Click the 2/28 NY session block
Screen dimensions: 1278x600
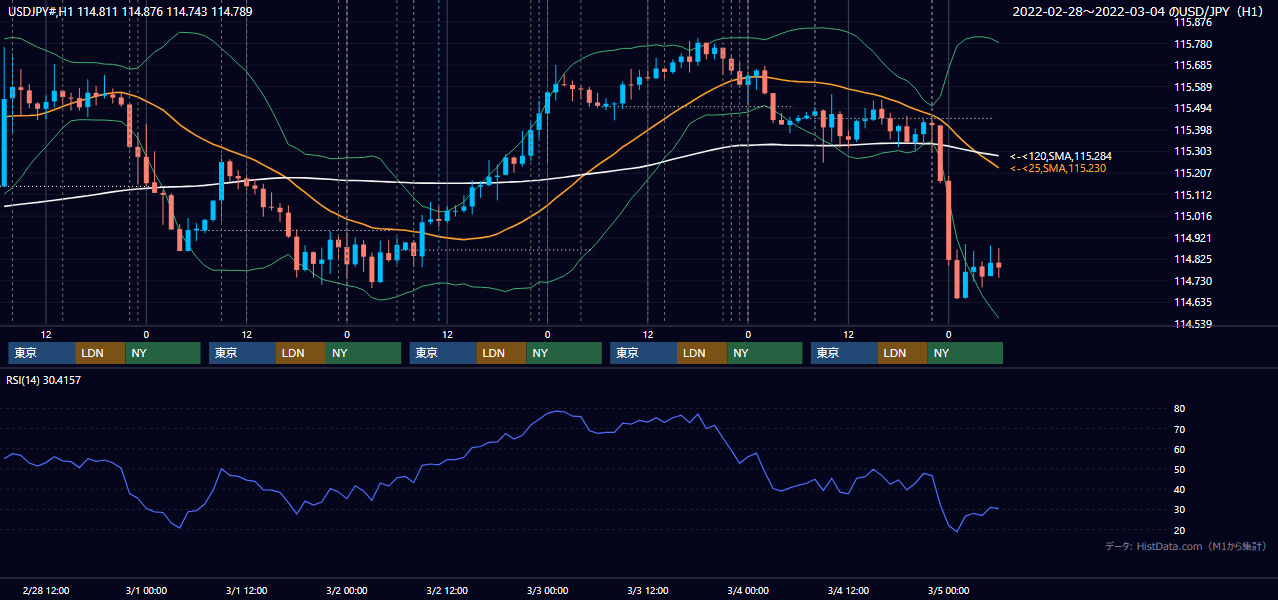click(163, 353)
